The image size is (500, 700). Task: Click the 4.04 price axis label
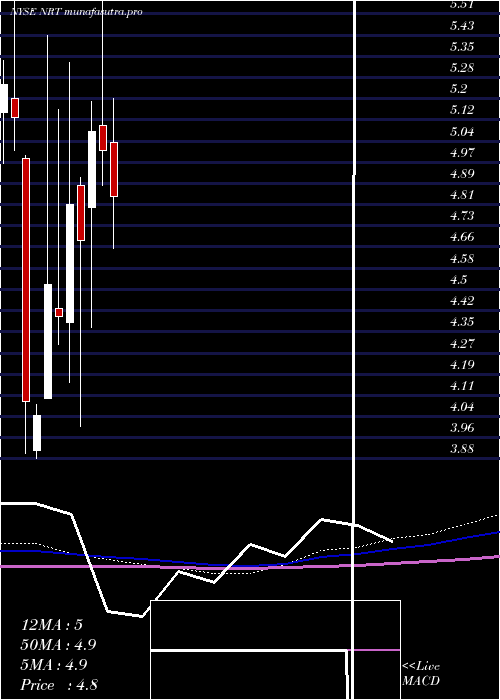(462, 407)
